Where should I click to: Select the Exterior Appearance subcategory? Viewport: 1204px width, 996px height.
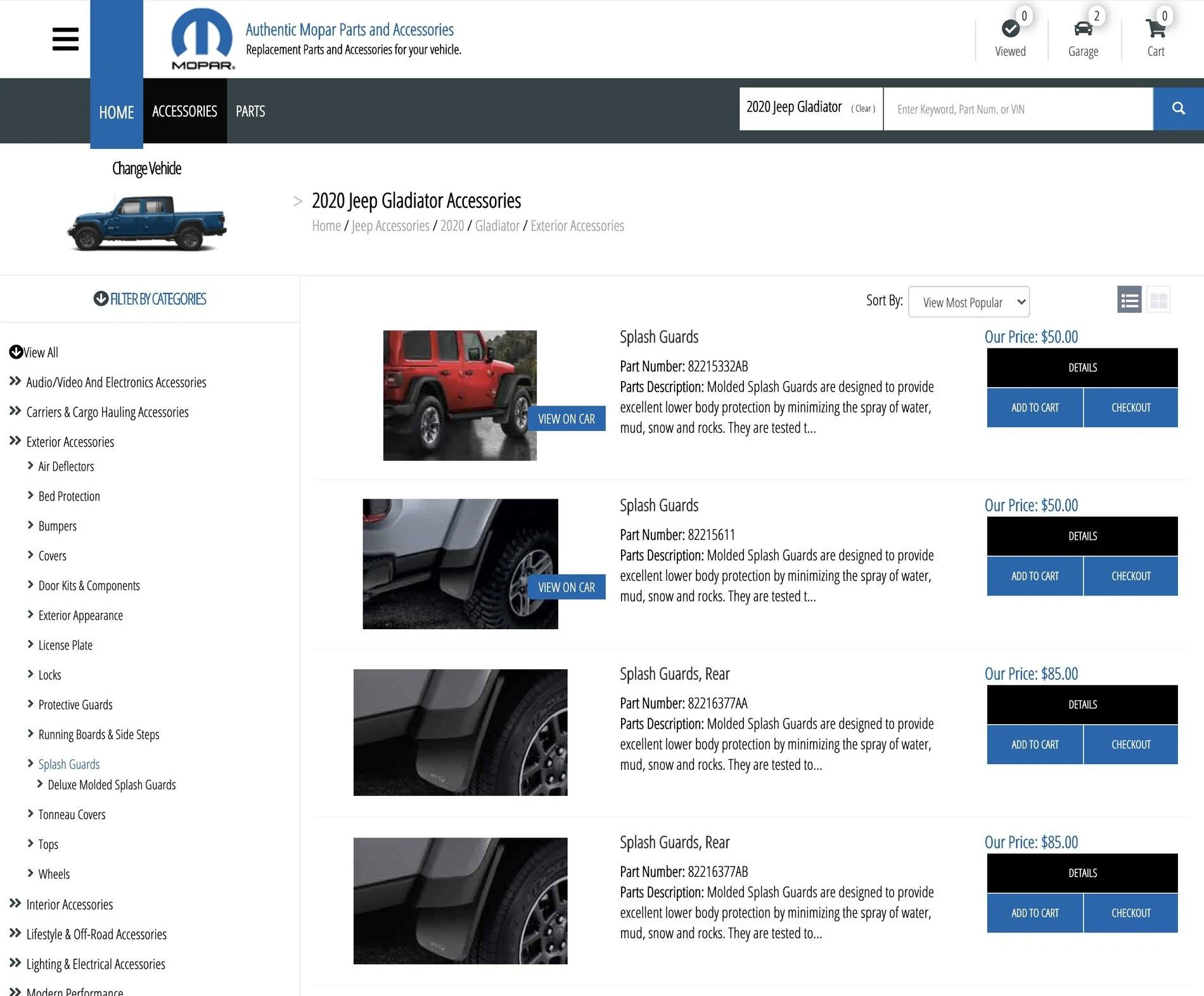point(80,615)
